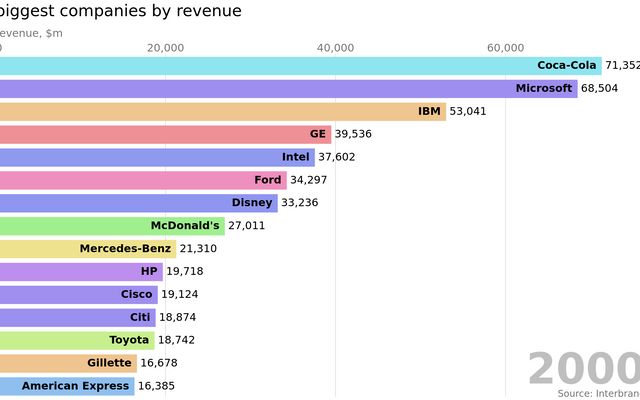Click the Cisco bar
640x400 pixels.
point(78,294)
